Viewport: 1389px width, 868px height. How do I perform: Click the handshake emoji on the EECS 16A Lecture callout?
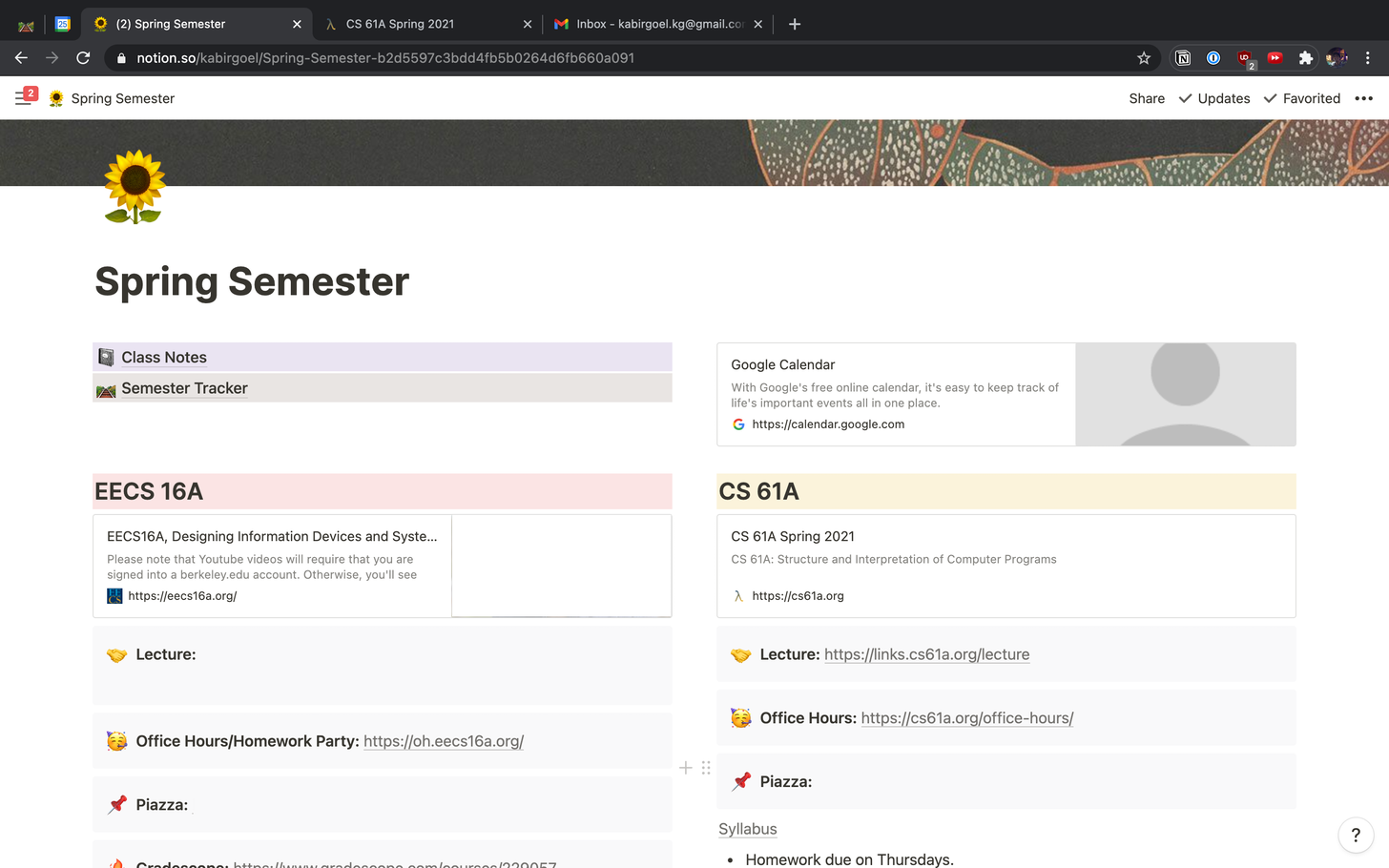(x=116, y=655)
